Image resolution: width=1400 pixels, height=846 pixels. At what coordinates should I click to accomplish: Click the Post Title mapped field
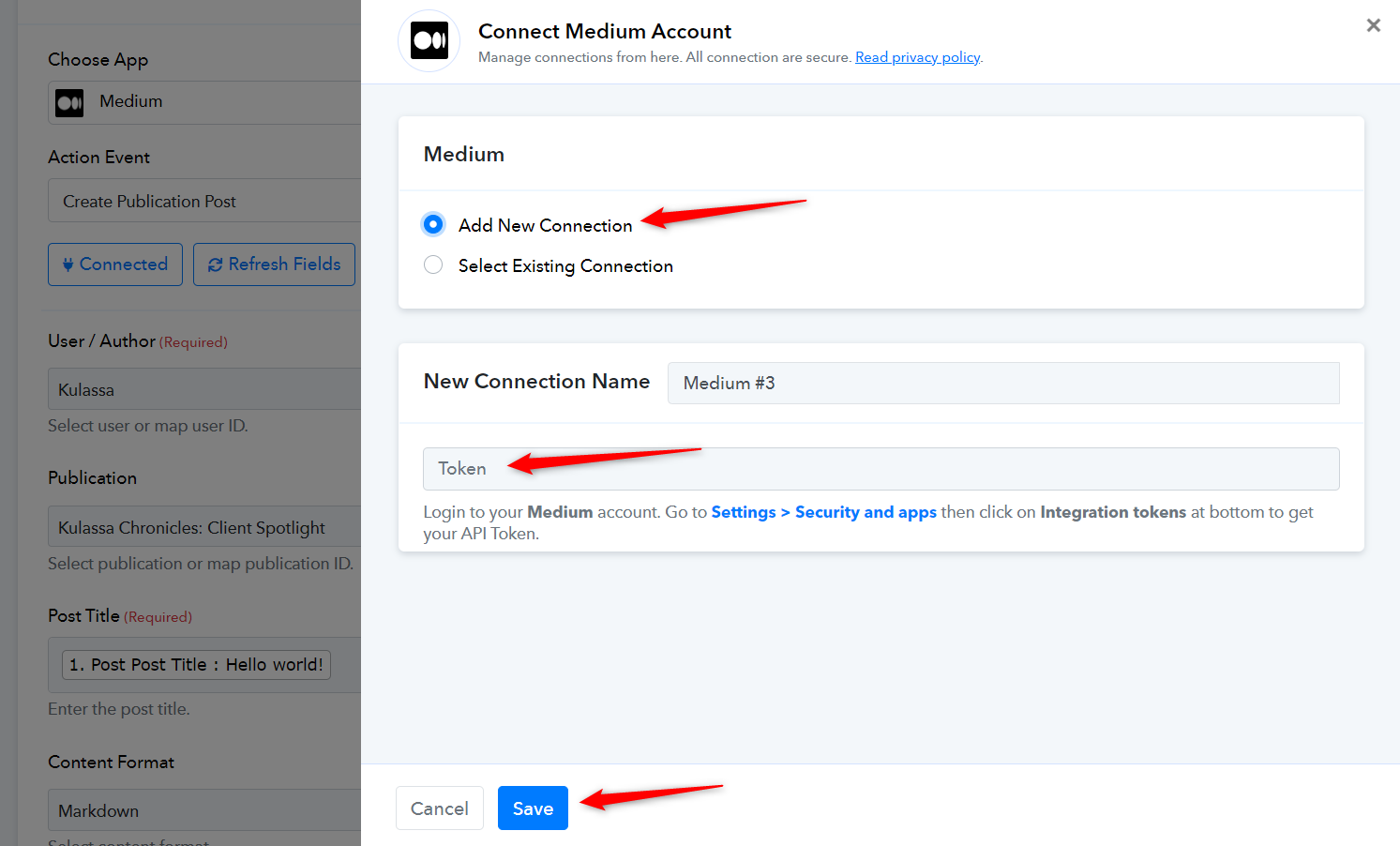204,665
